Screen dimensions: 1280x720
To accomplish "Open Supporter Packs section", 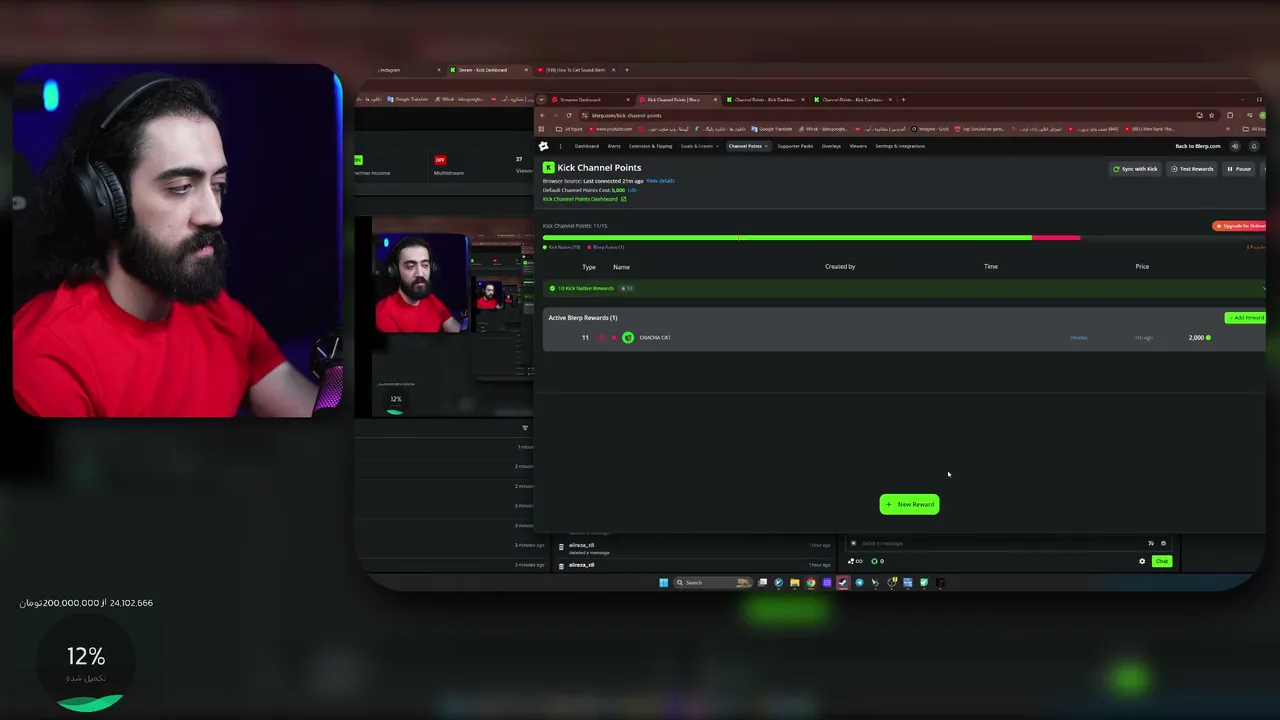I will point(796,146).
